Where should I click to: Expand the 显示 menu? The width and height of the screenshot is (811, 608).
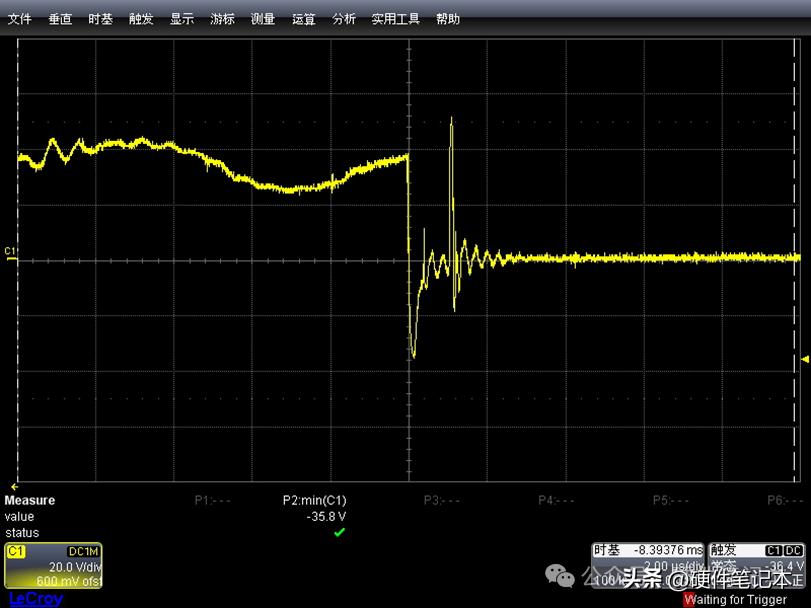point(182,19)
